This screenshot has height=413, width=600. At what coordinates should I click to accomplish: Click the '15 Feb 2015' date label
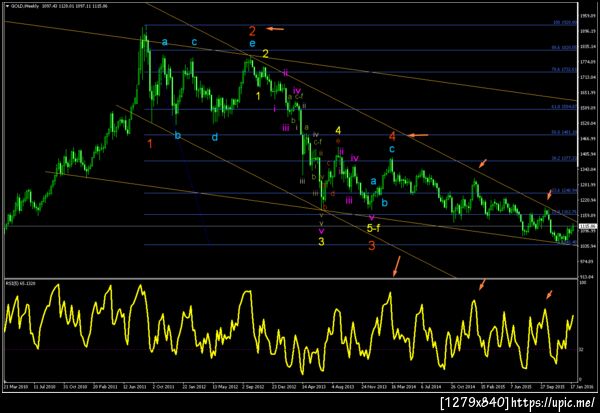coord(493,387)
